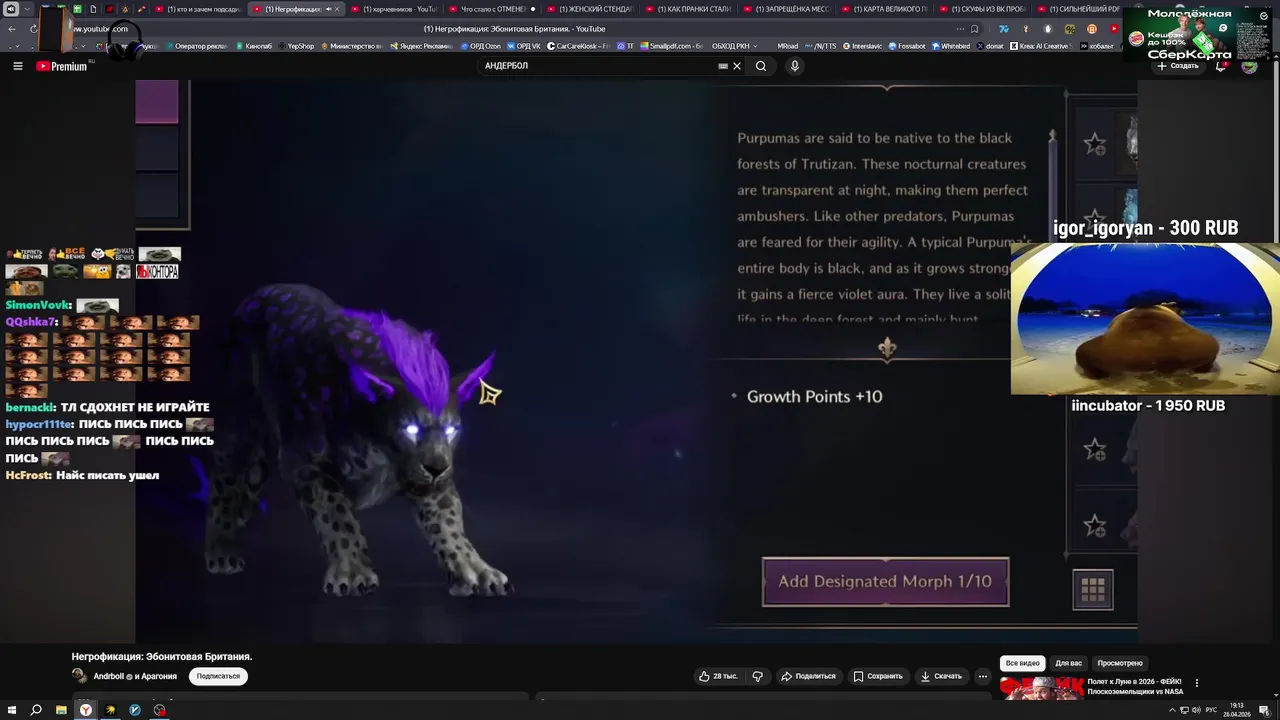Image resolution: width=1280 pixels, height=720 pixels.
Task: Go back with browser back arrow
Action: point(12,29)
